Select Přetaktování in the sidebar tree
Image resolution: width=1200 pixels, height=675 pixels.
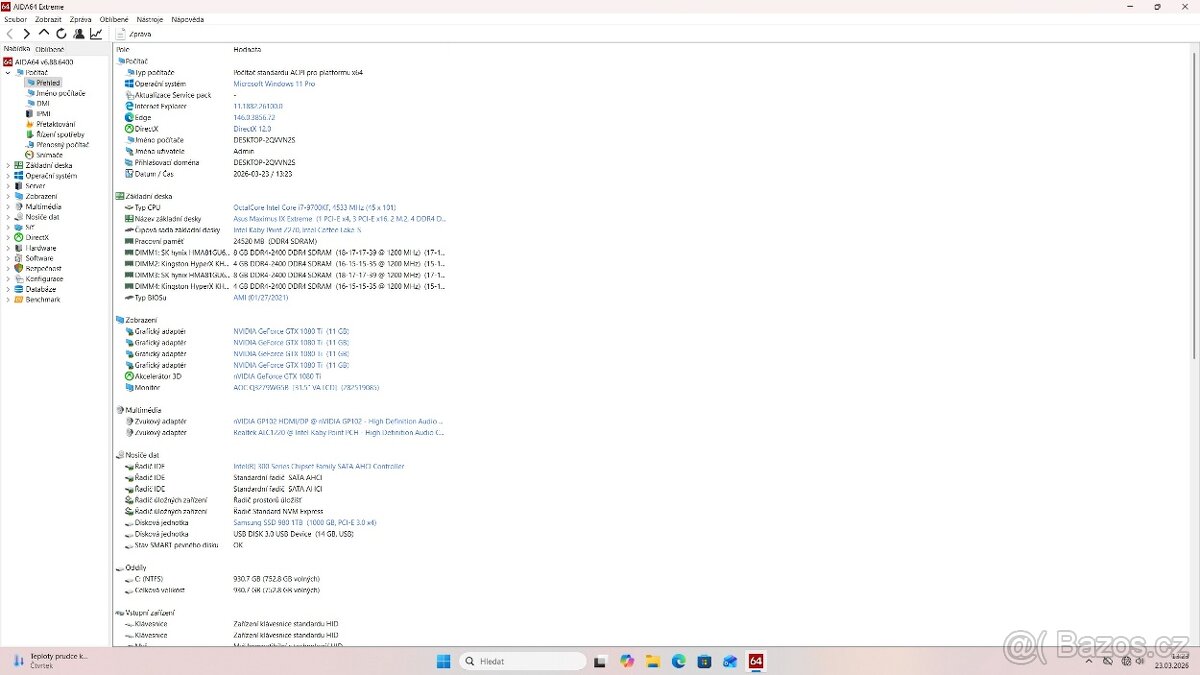[55, 124]
